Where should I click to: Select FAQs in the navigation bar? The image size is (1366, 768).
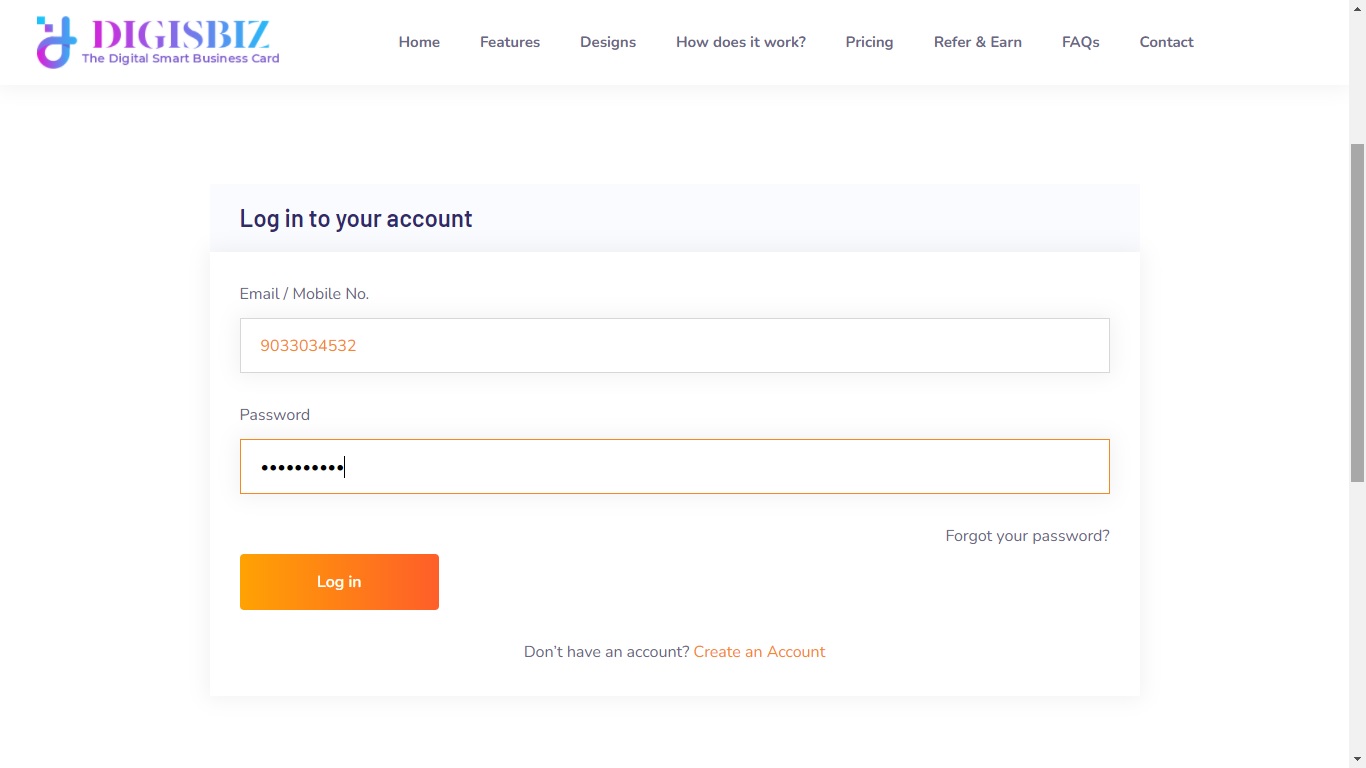[1081, 42]
